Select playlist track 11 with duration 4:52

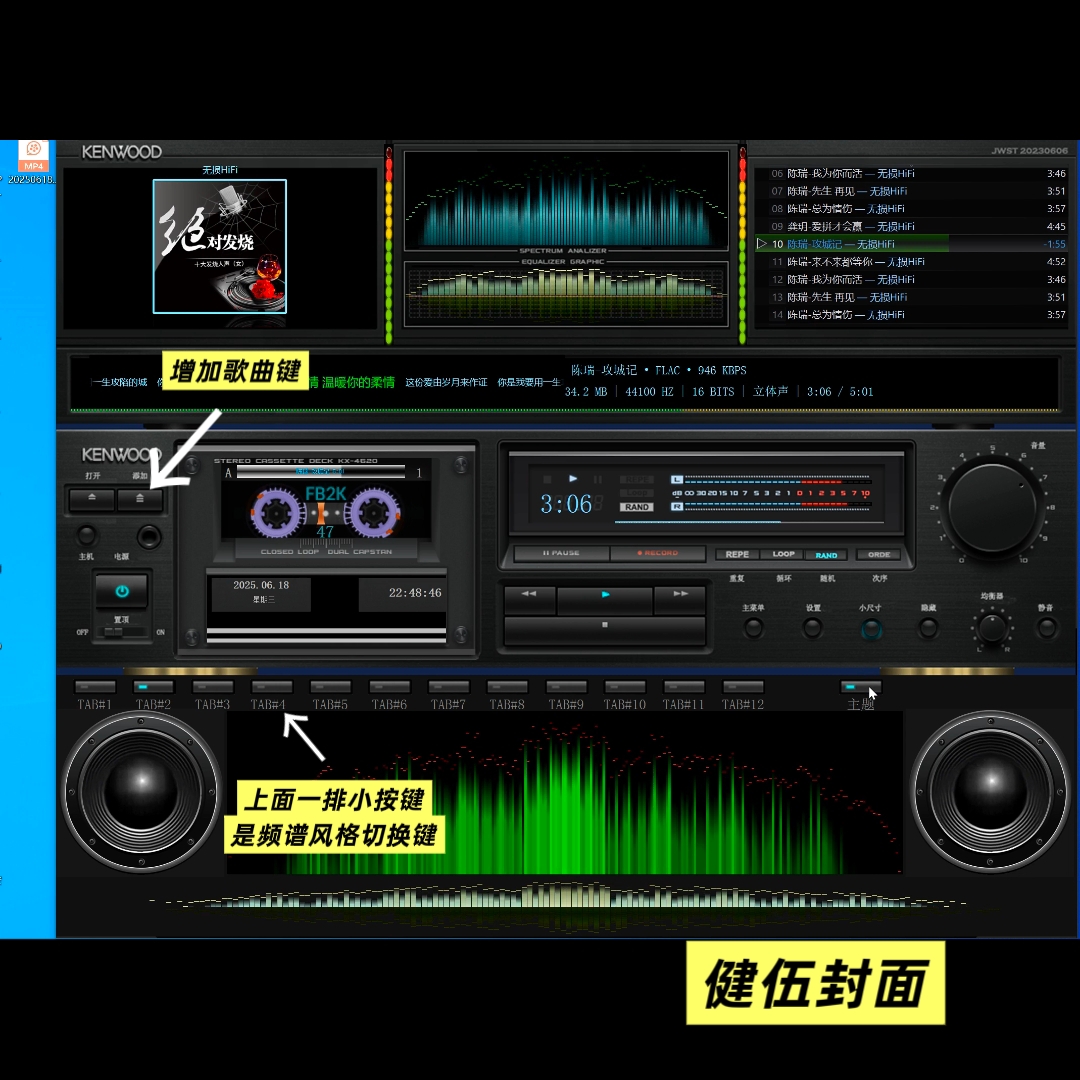[x=911, y=262]
